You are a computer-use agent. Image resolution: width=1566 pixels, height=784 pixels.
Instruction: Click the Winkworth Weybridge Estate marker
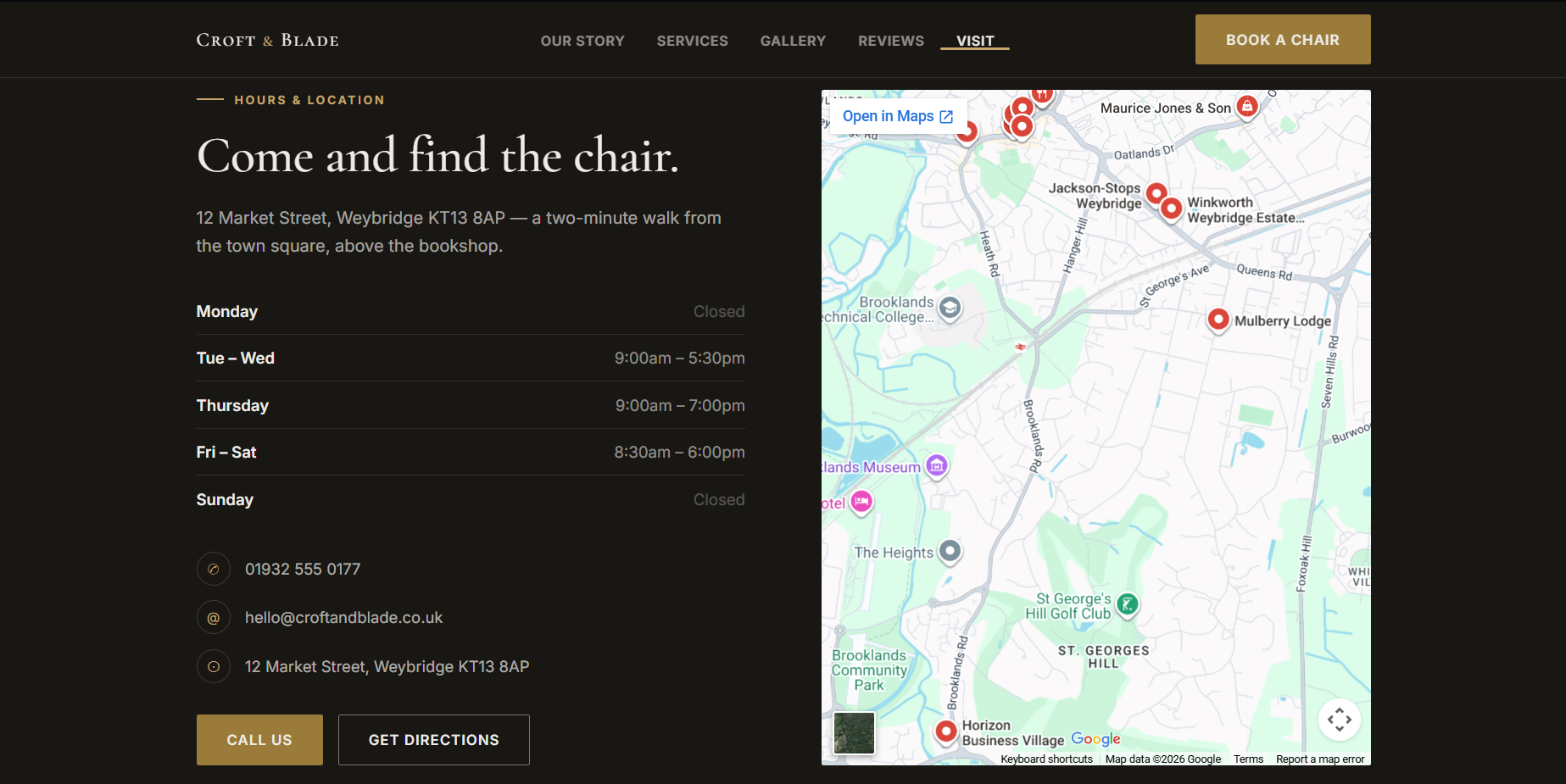(1171, 209)
